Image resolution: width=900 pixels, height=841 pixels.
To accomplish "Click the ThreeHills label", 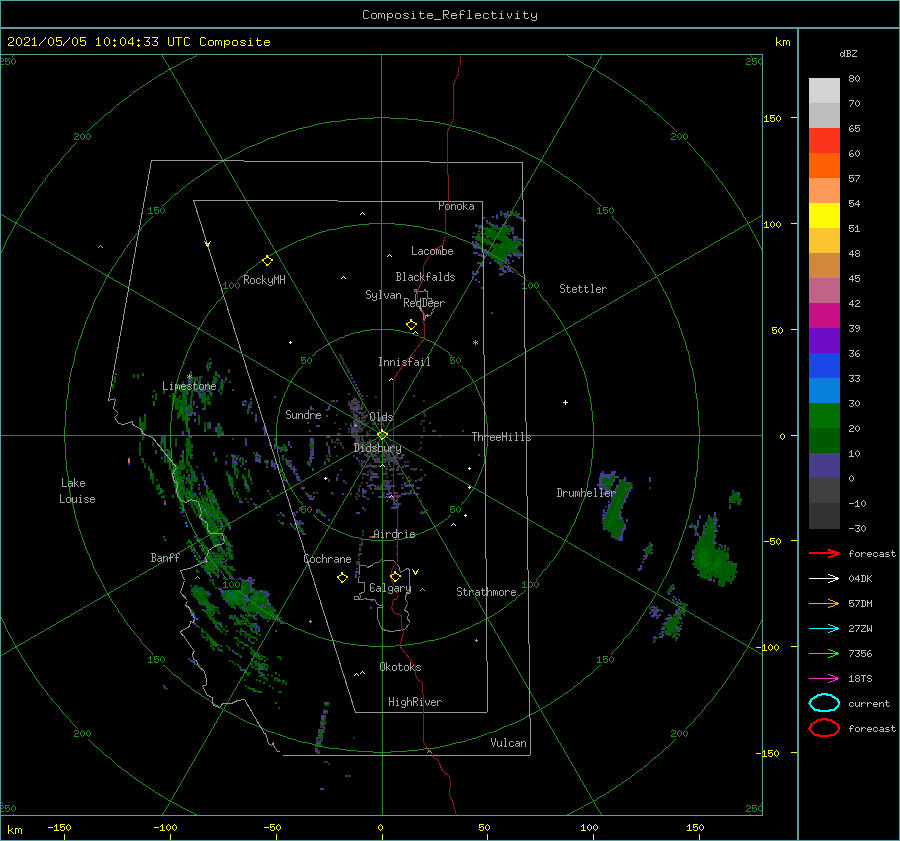I will pyautogui.click(x=501, y=437).
